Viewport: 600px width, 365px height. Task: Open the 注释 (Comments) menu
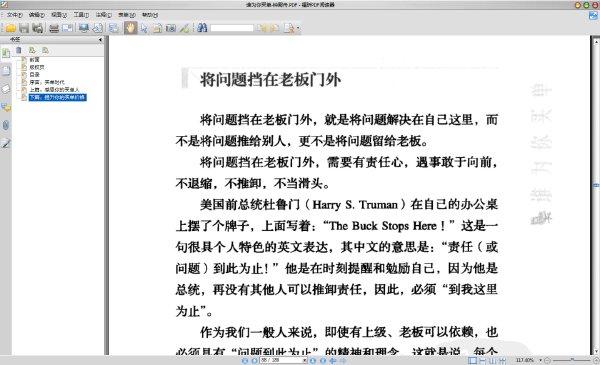[x=104, y=15]
